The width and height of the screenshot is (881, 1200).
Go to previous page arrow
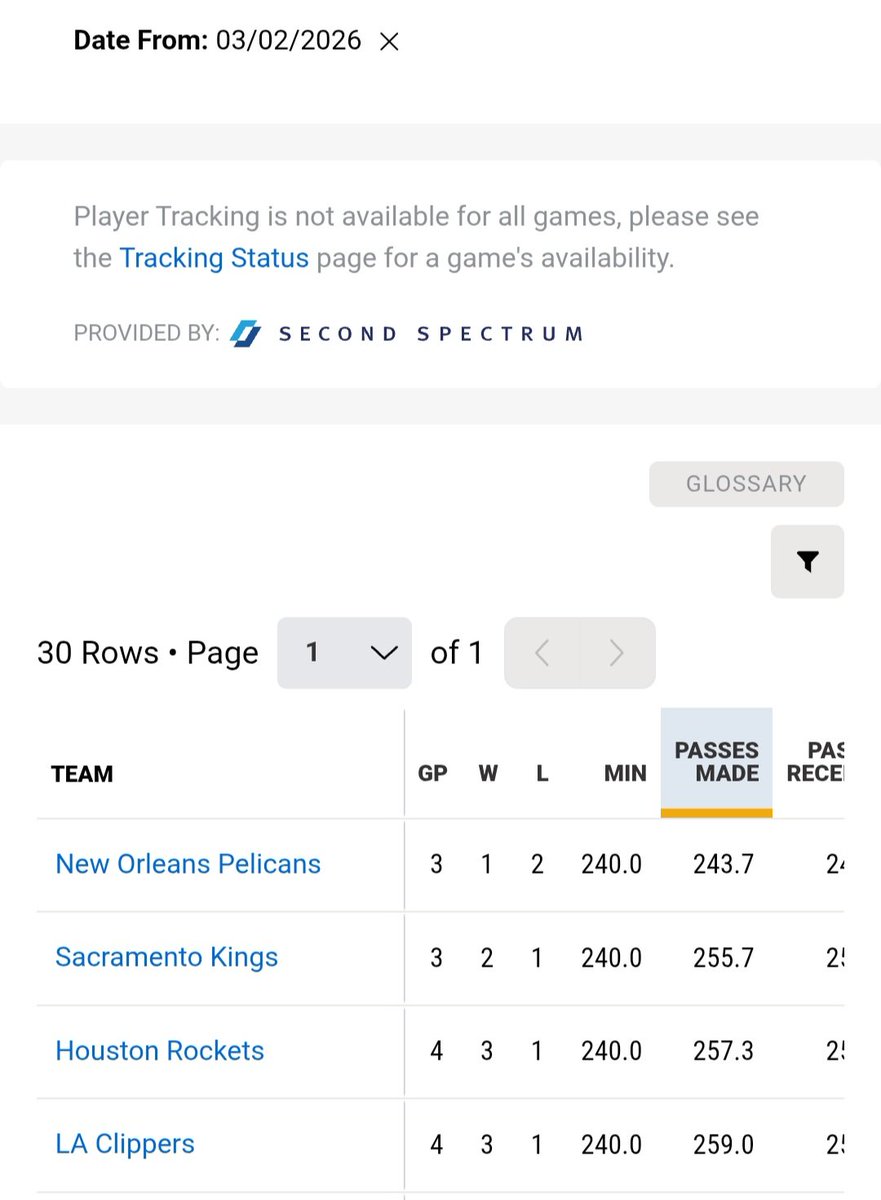pos(542,653)
